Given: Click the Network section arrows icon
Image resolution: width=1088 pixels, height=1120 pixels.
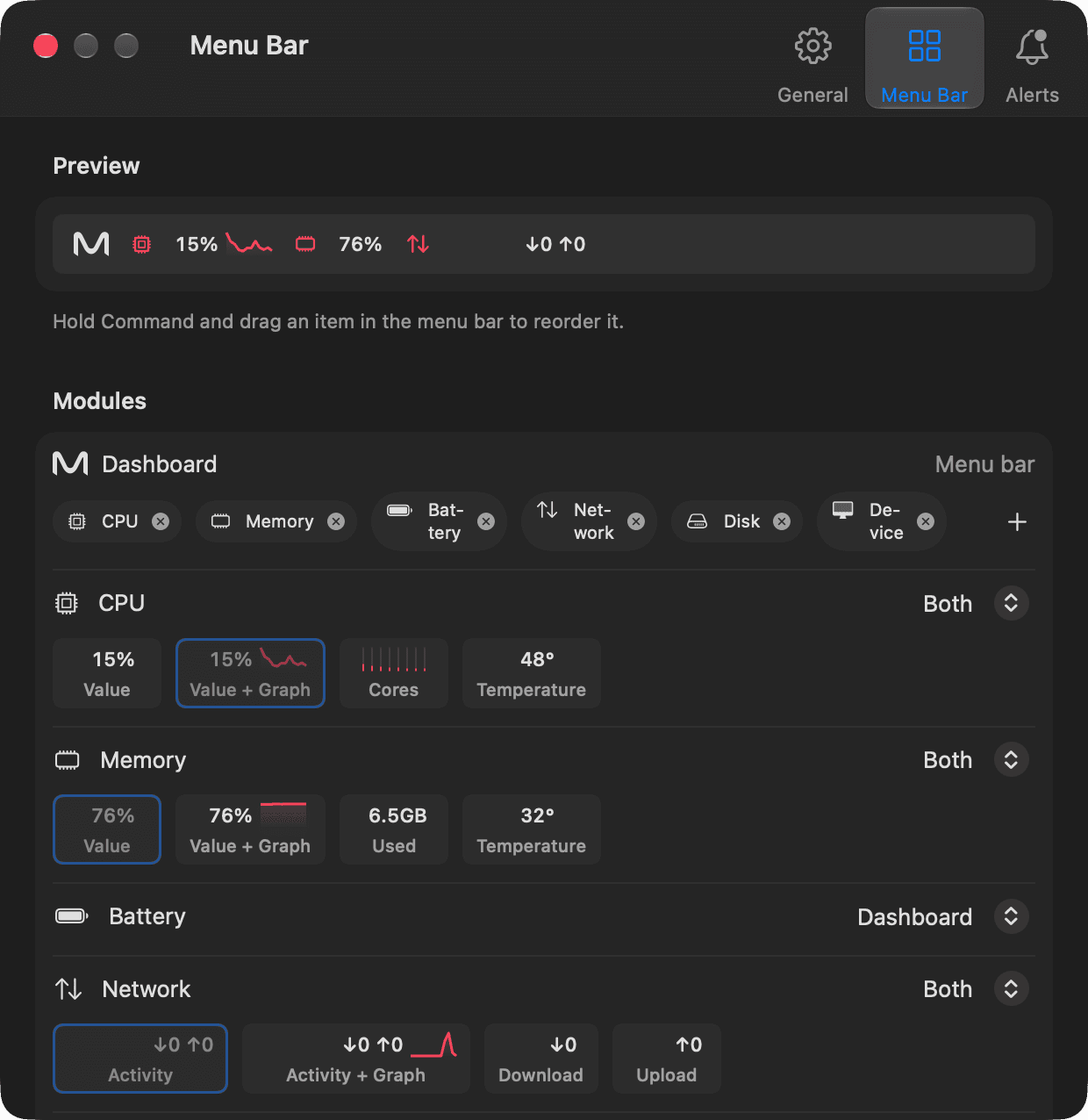Looking at the screenshot, I should [x=68, y=989].
